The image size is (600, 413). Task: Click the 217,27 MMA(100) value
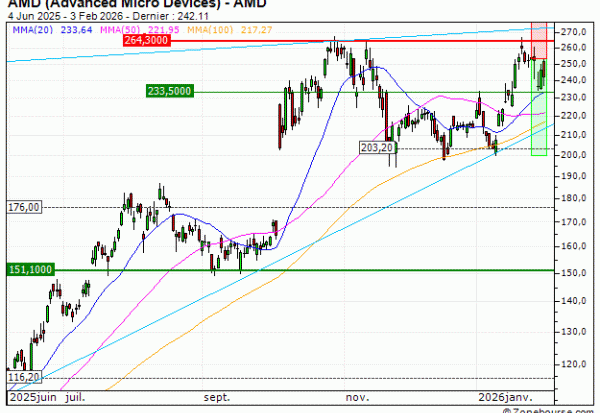[257, 29]
